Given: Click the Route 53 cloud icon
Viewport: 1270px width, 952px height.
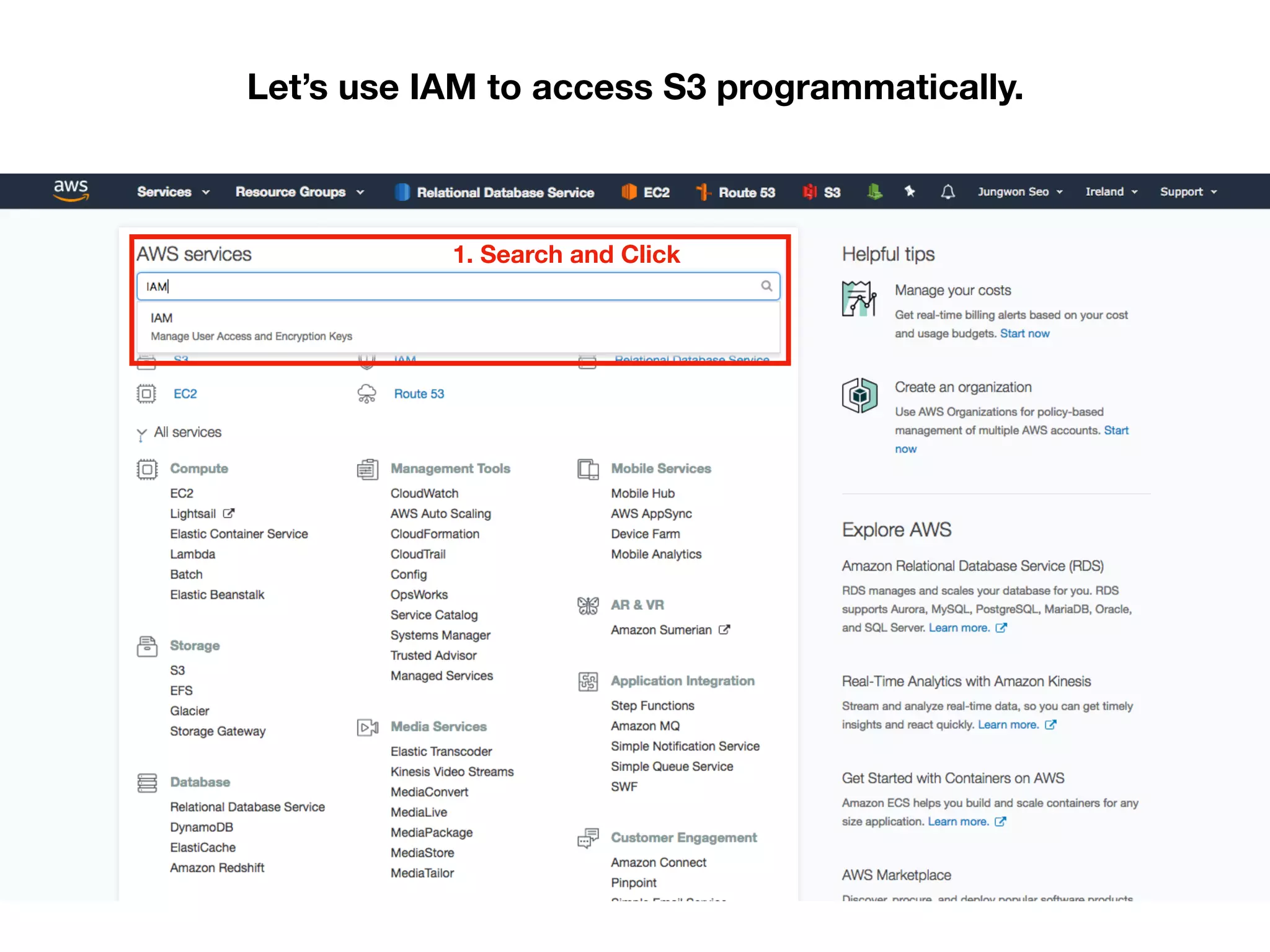Looking at the screenshot, I should point(367,394).
